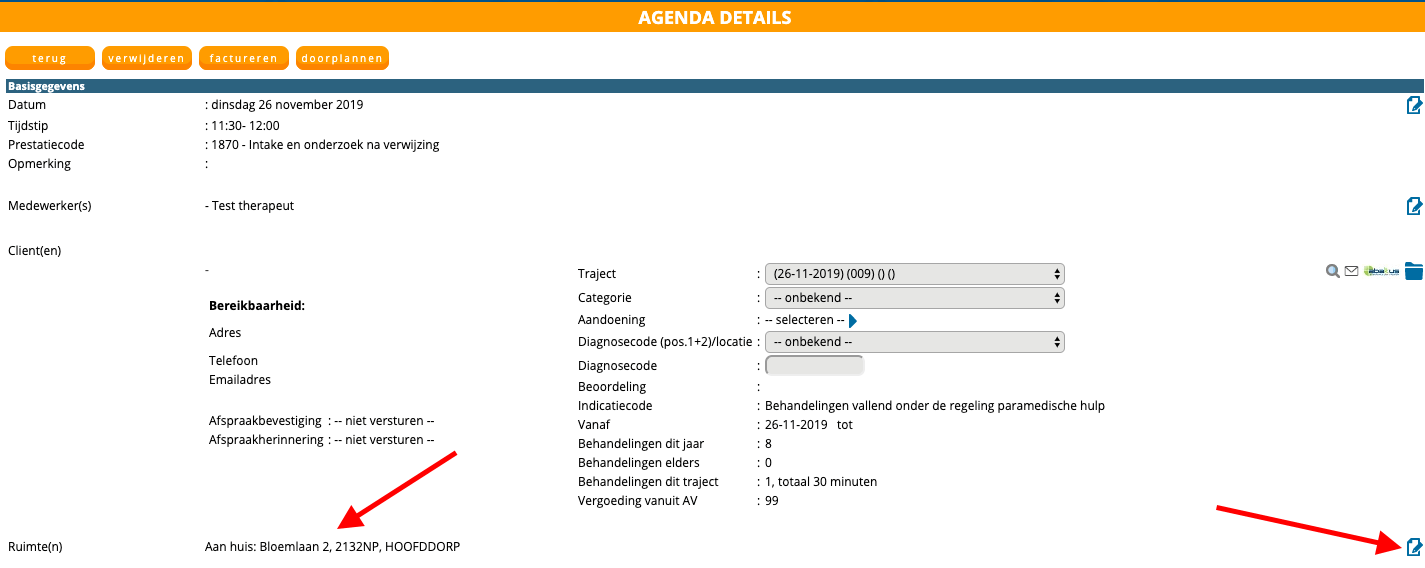Viewport: 1425px width, 568px height.
Task: Click the '-- selecteren --' Aandoening link
Action: coord(804,320)
